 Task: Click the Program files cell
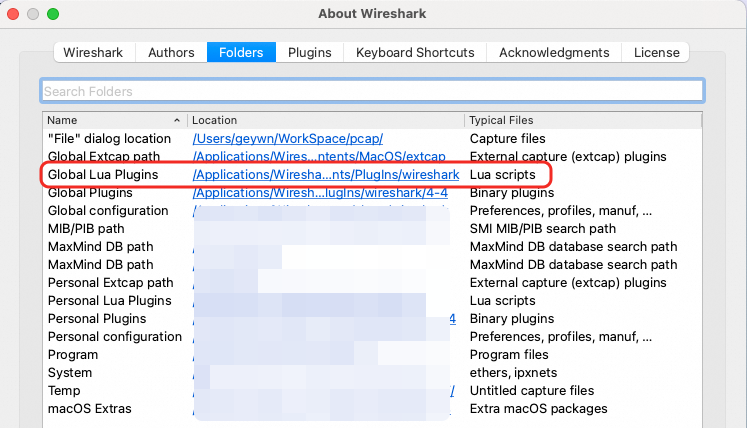point(509,355)
